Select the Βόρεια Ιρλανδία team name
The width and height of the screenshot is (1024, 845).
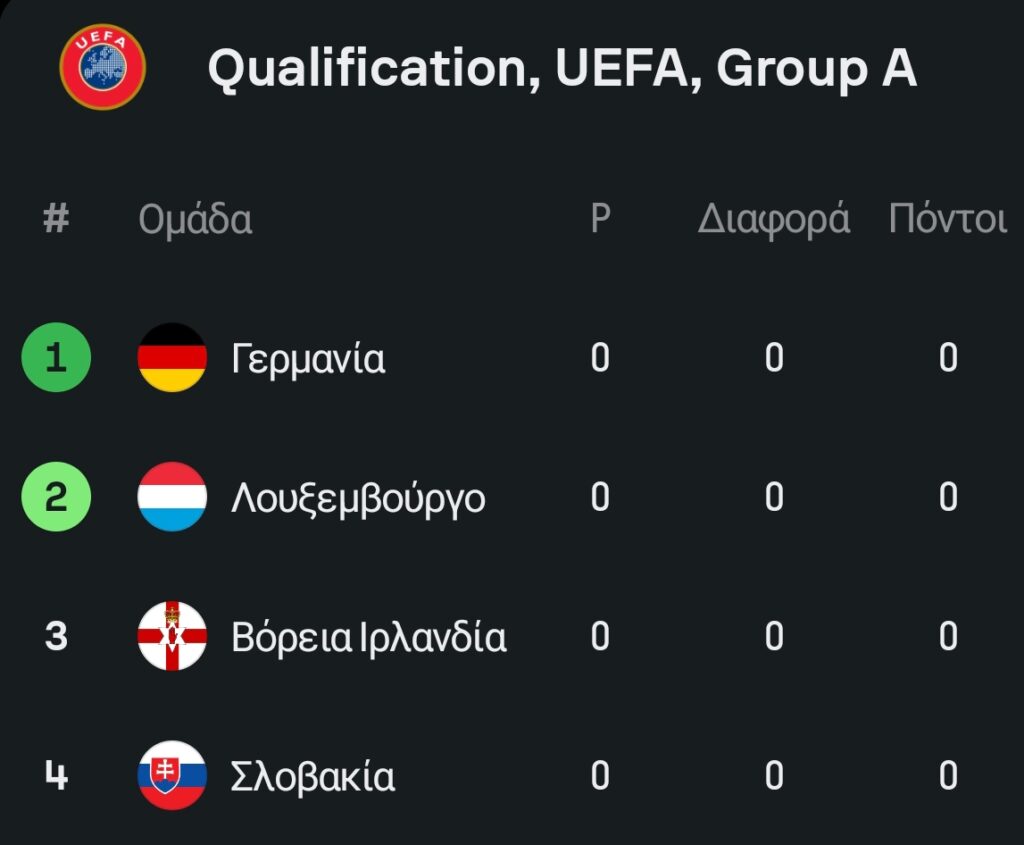[x=368, y=637]
